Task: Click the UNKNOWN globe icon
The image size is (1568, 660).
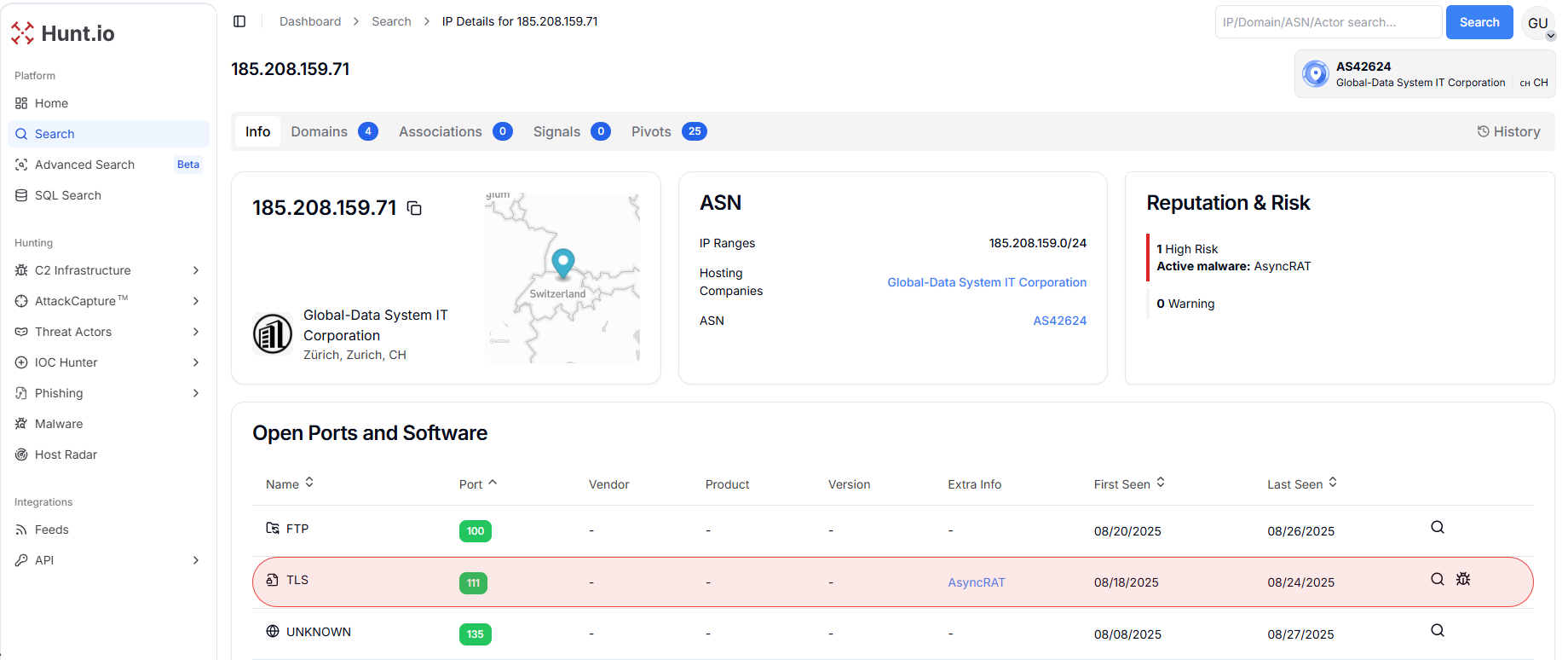Action: click(273, 631)
